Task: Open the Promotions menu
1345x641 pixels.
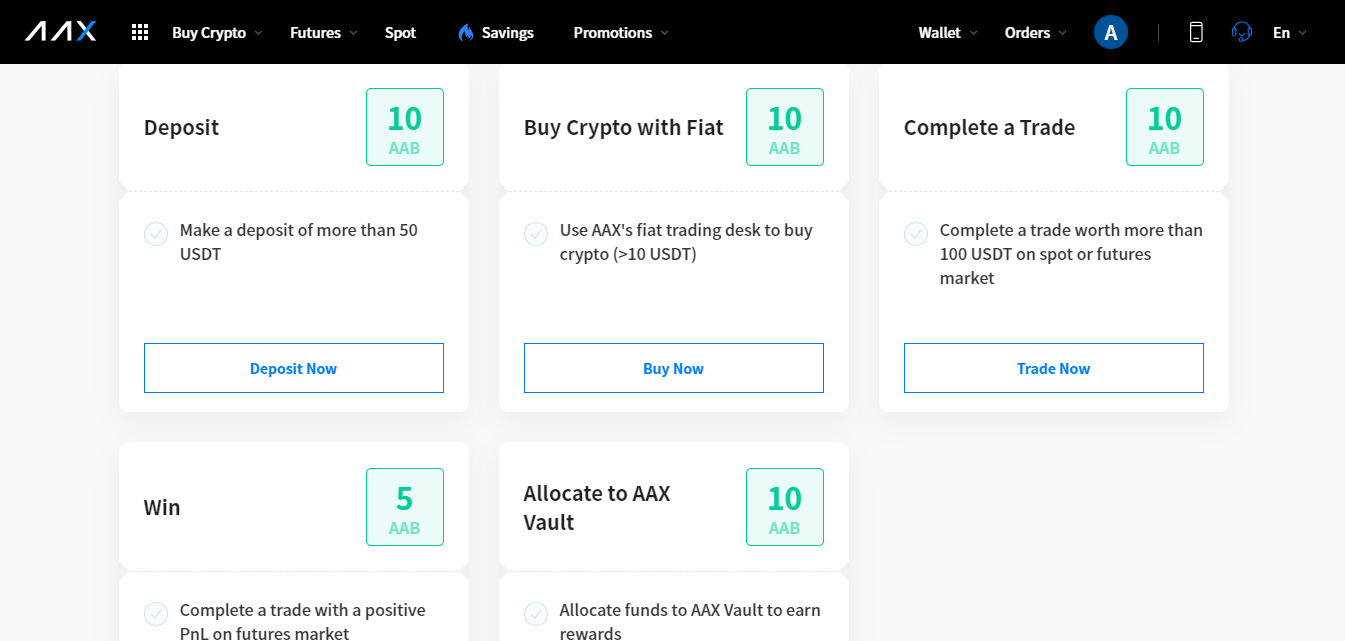Action: click(x=620, y=32)
